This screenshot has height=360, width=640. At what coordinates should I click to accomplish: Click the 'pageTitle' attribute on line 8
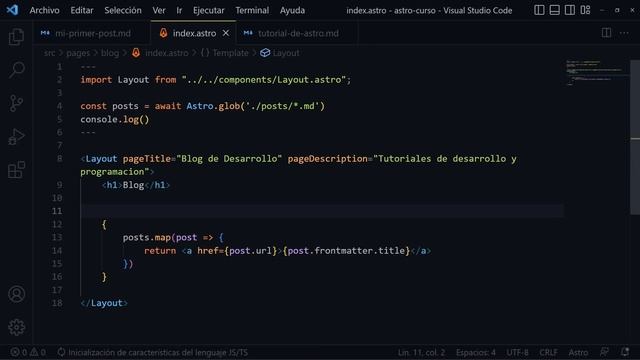click(147, 158)
